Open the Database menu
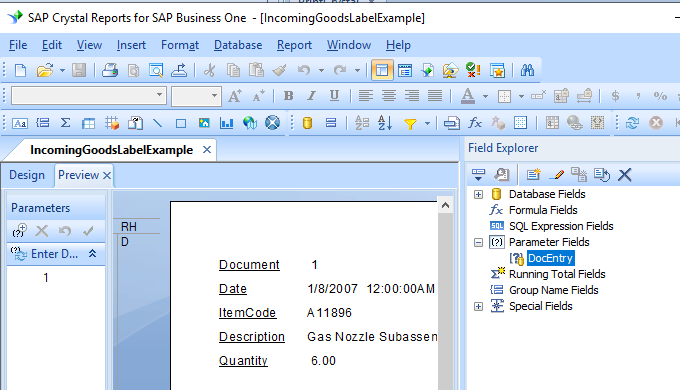This screenshot has width=680, height=390. (x=238, y=45)
